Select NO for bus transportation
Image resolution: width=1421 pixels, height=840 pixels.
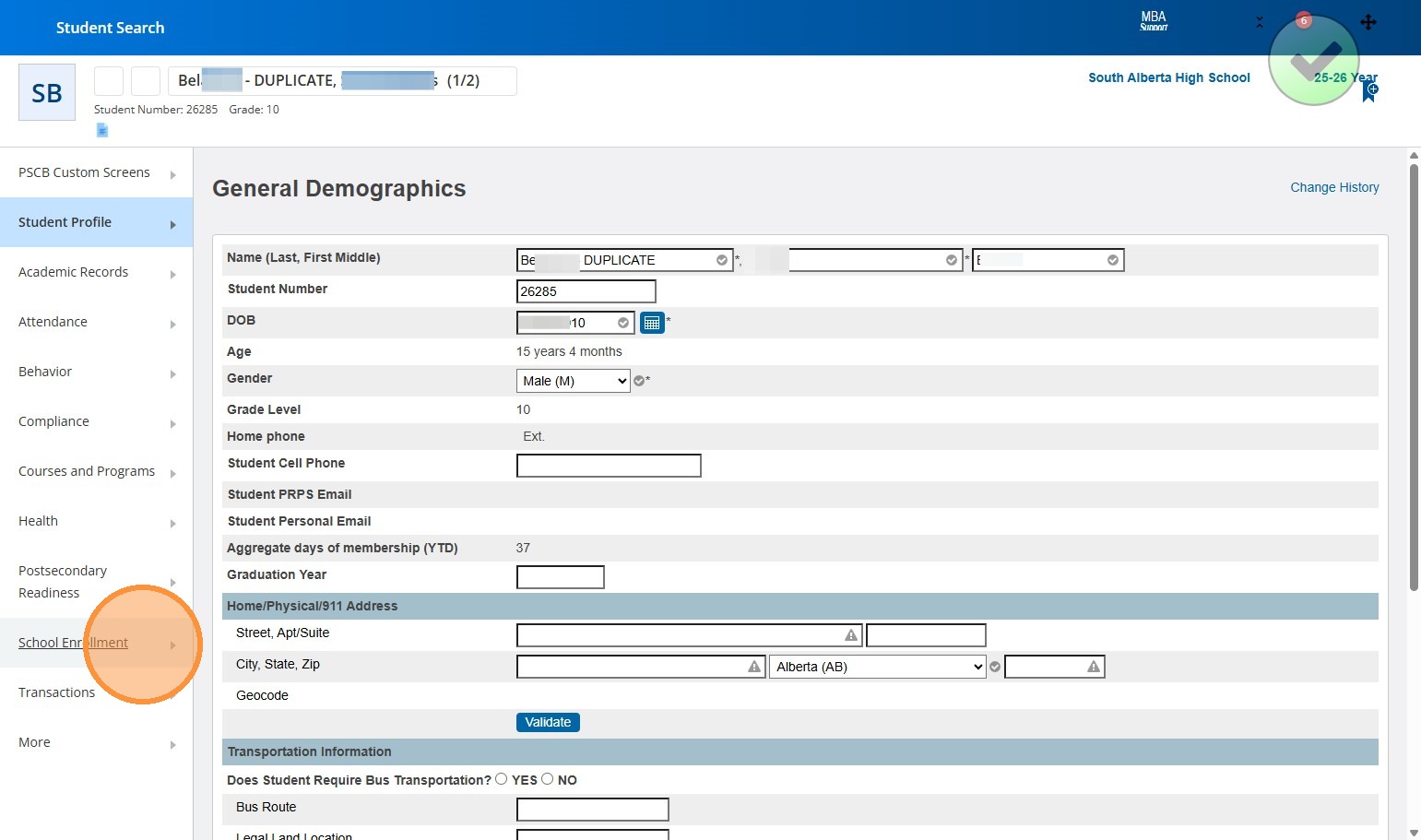(x=548, y=779)
